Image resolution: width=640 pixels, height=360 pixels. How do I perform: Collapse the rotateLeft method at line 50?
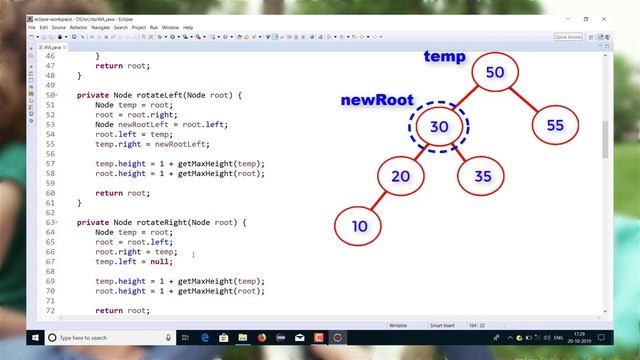click(x=57, y=95)
